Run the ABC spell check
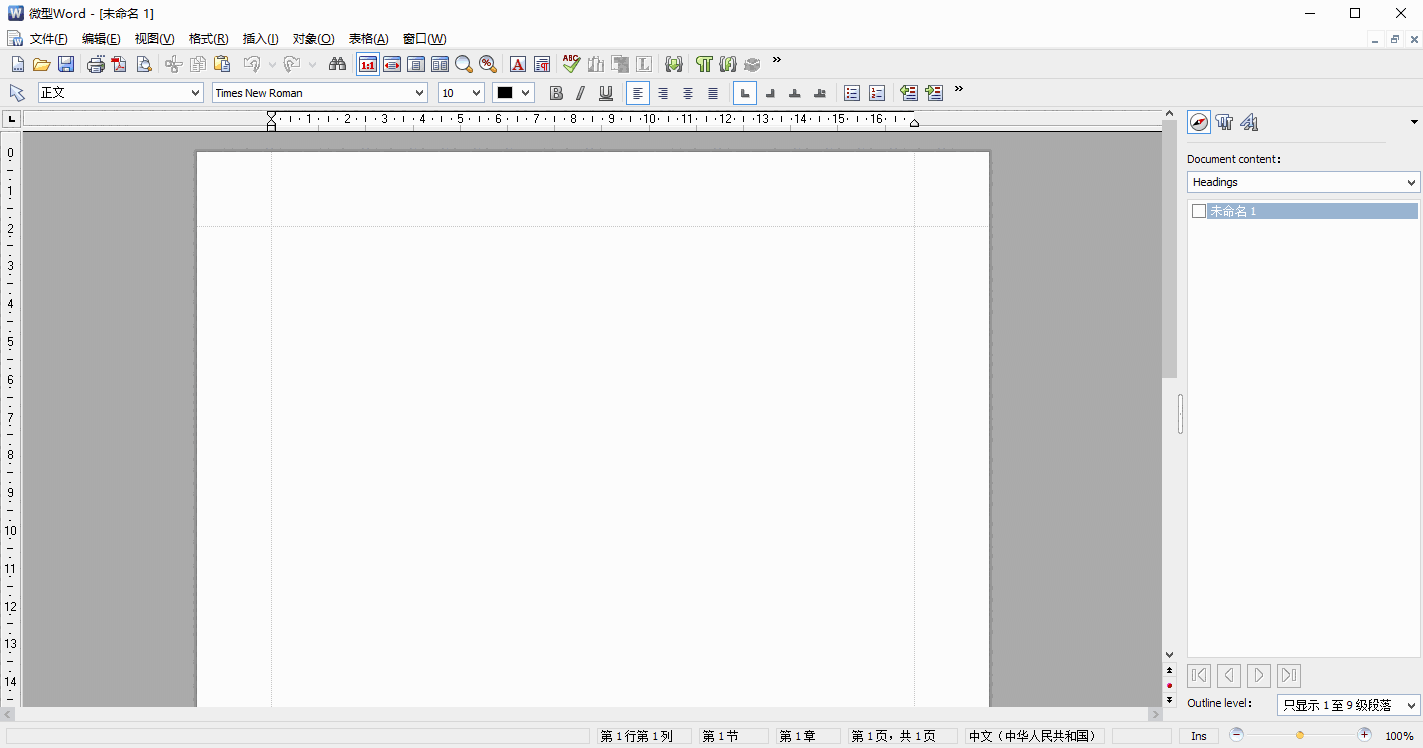1423x748 pixels. coord(571,64)
